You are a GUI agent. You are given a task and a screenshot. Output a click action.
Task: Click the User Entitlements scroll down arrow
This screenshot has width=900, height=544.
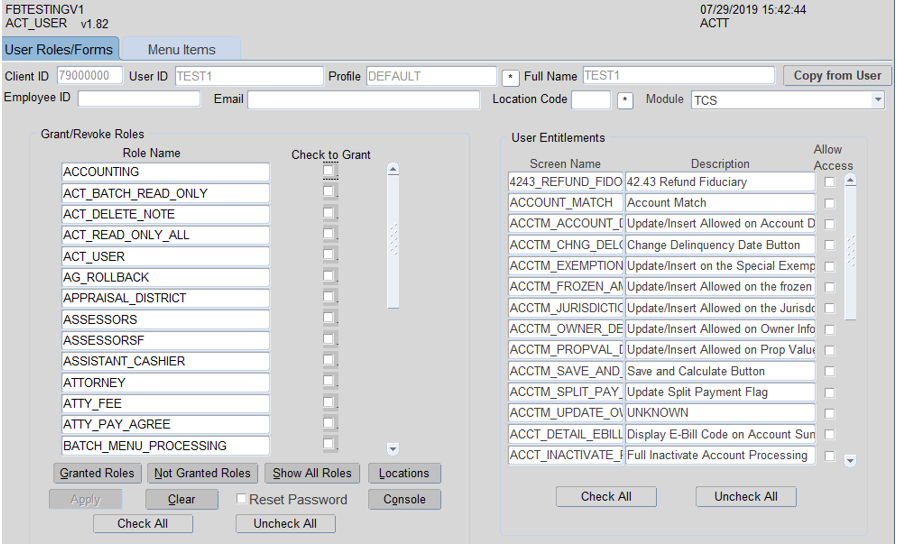850,461
